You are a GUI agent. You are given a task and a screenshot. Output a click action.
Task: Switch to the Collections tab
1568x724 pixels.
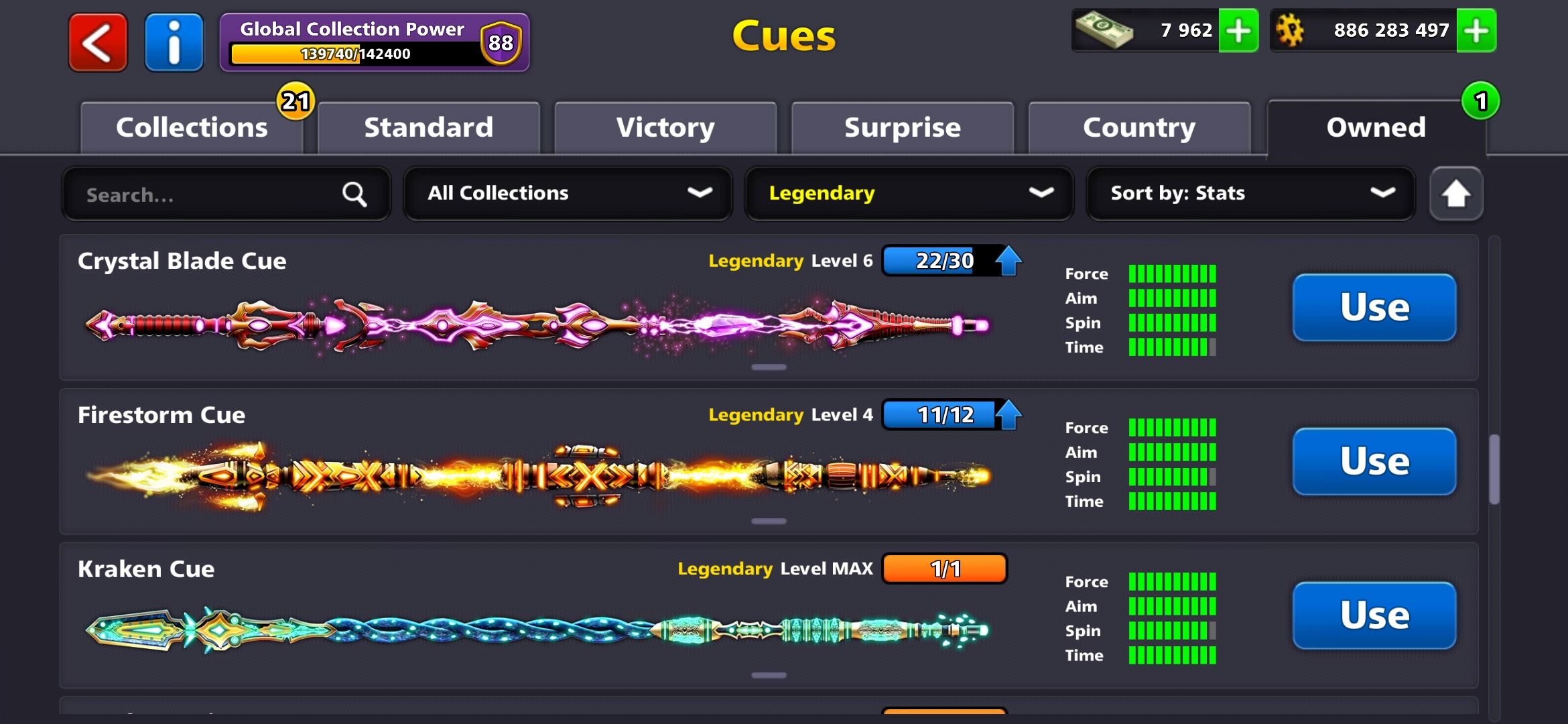click(192, 128)
